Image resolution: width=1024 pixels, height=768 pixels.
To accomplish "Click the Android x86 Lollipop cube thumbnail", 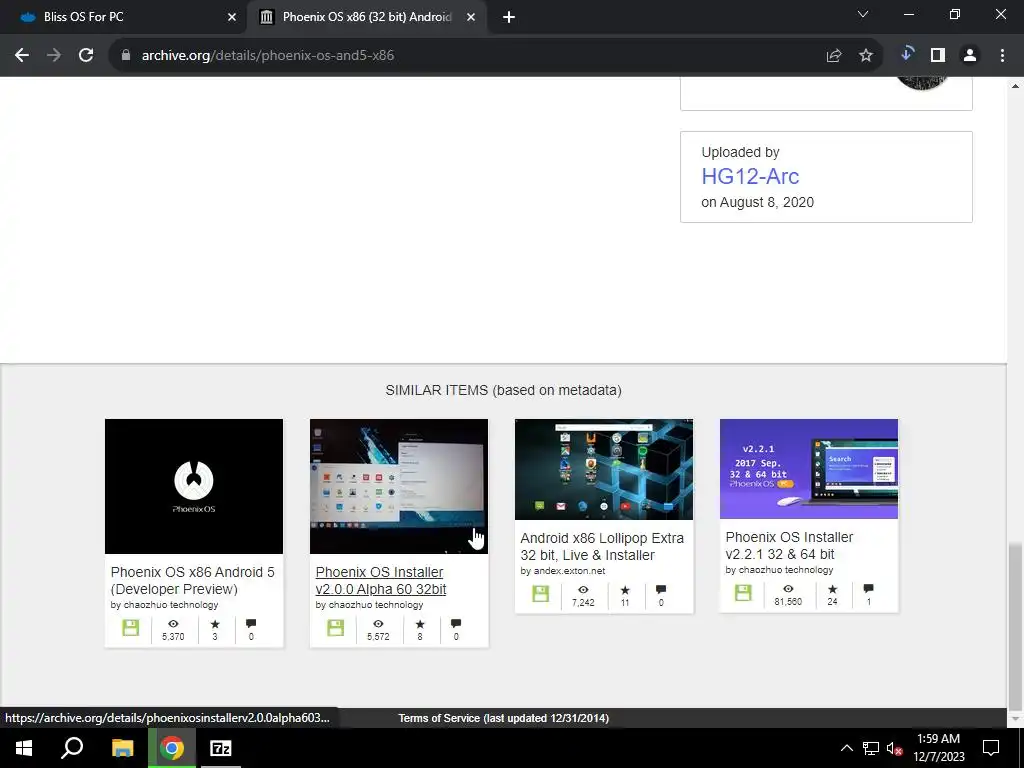I will point(604,470).
